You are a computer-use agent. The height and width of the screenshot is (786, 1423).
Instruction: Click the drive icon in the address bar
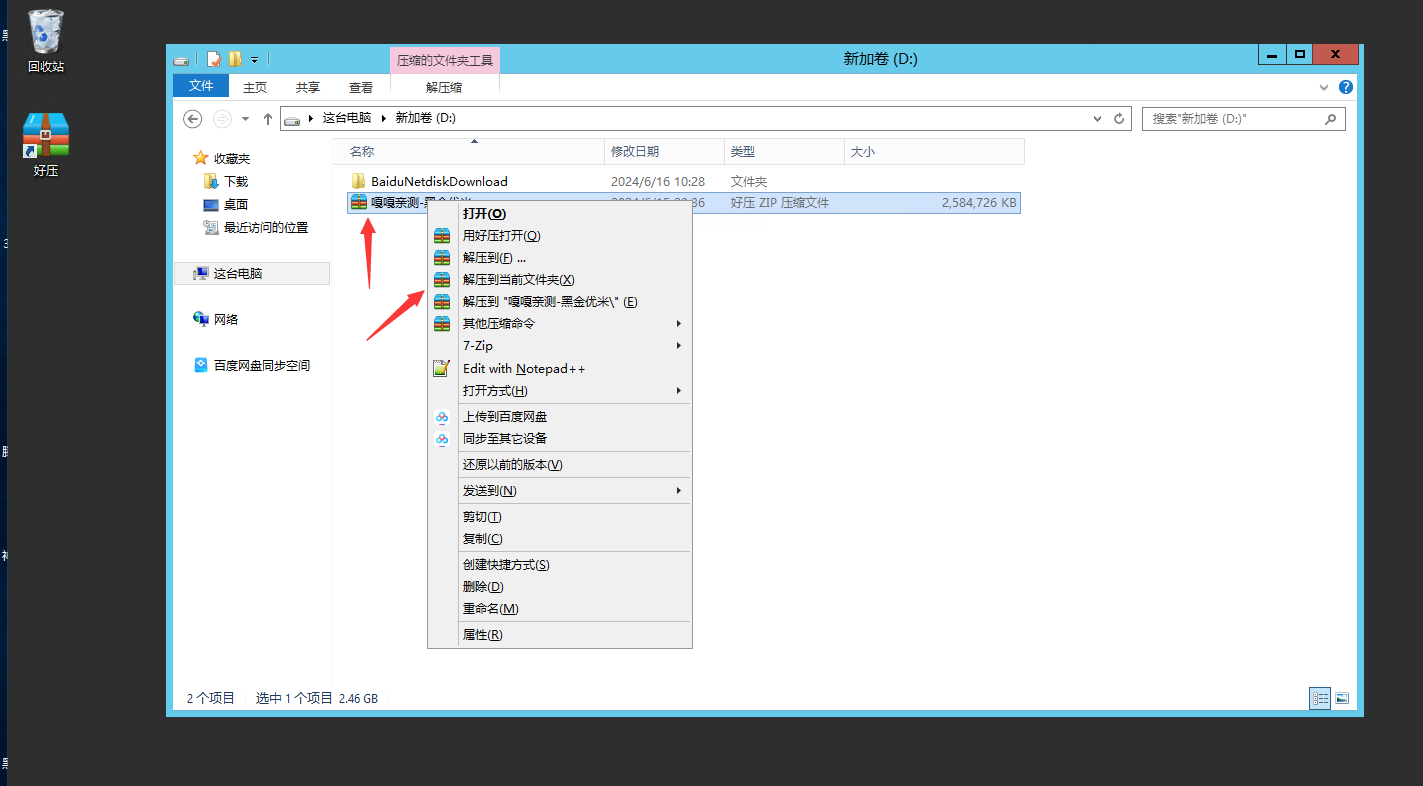pos(292,119)
